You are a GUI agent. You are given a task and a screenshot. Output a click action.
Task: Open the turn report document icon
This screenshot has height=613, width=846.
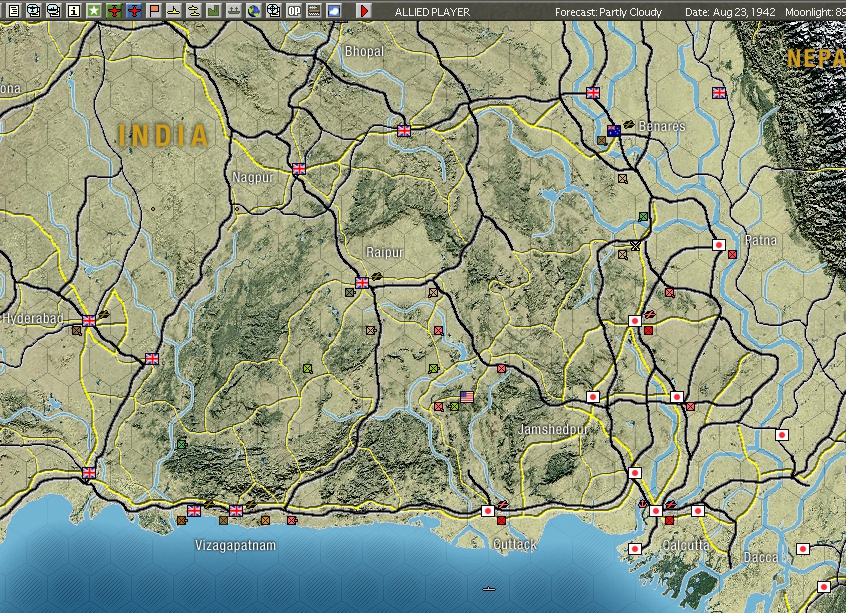pos(13,11)
